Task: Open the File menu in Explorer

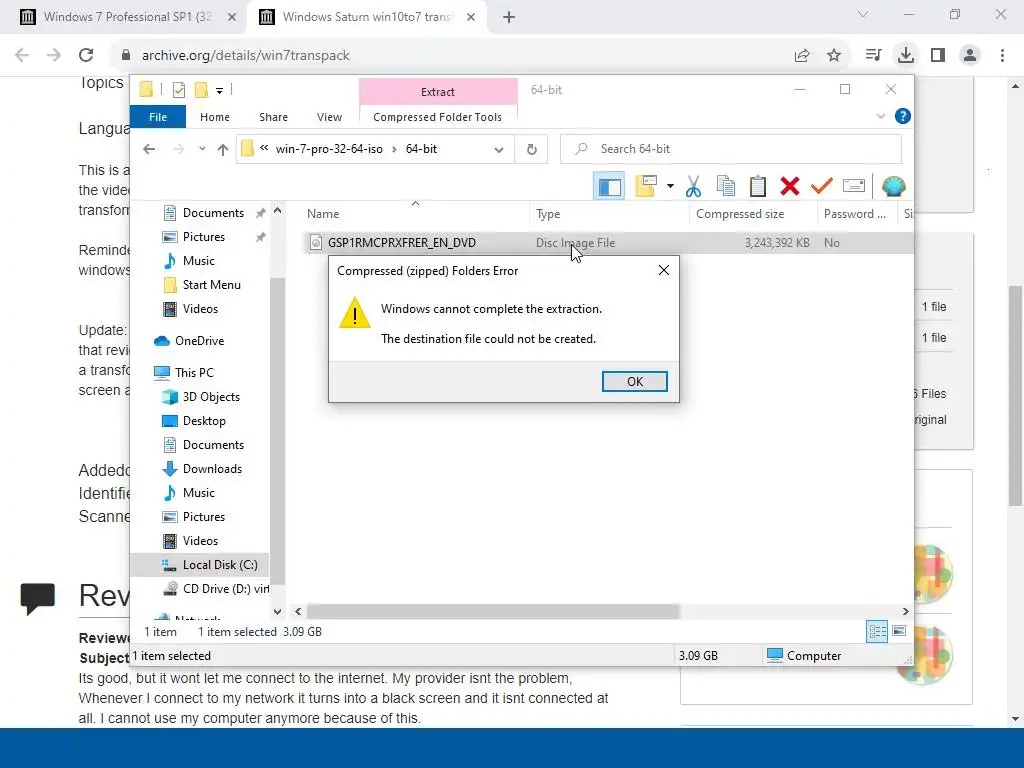Action: 158,117
